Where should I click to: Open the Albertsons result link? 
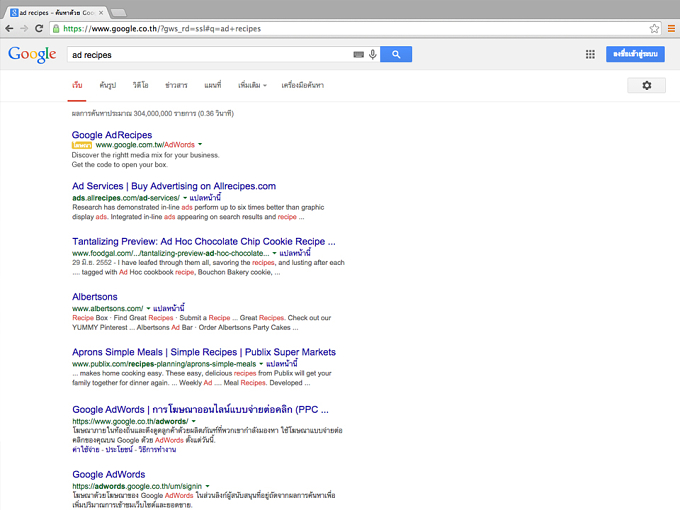pos(95,297)
